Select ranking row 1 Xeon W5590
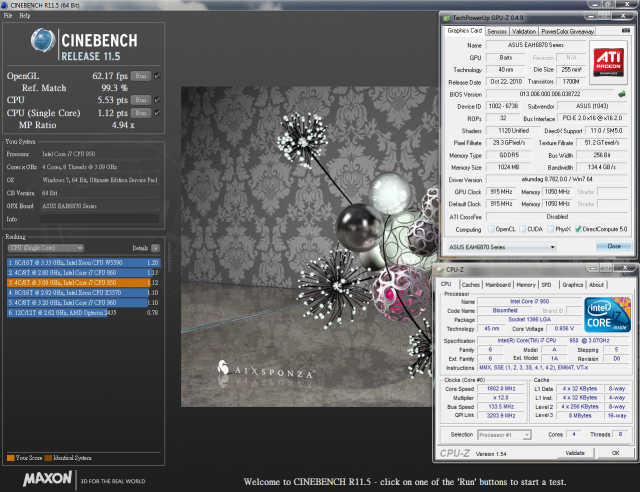640x492 pixels. (x=83, y=263)
